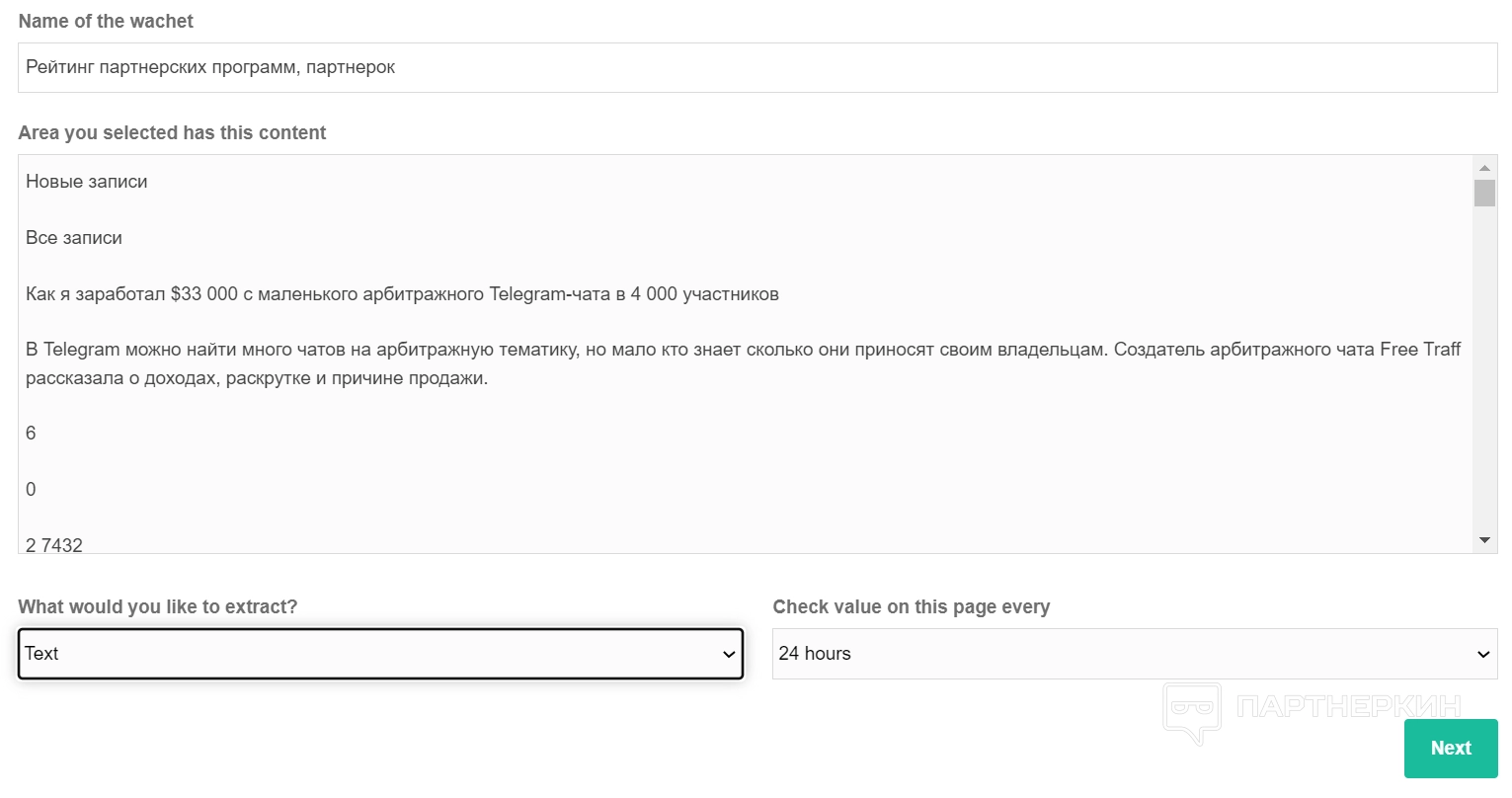Click the scrollbar up arrow in content area
Viewport: 1512px width, 798px height.
tap(1484, 168)
